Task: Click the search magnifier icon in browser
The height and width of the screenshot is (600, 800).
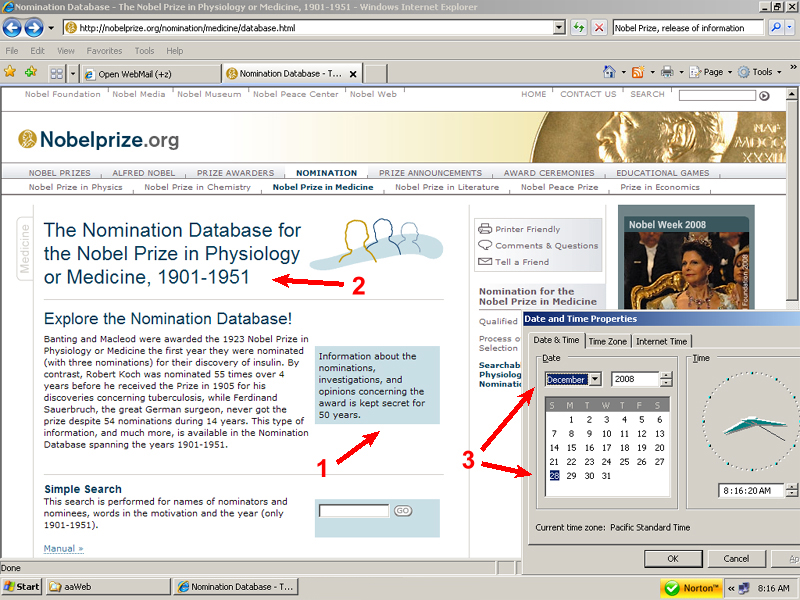Action: pos(776,28)
